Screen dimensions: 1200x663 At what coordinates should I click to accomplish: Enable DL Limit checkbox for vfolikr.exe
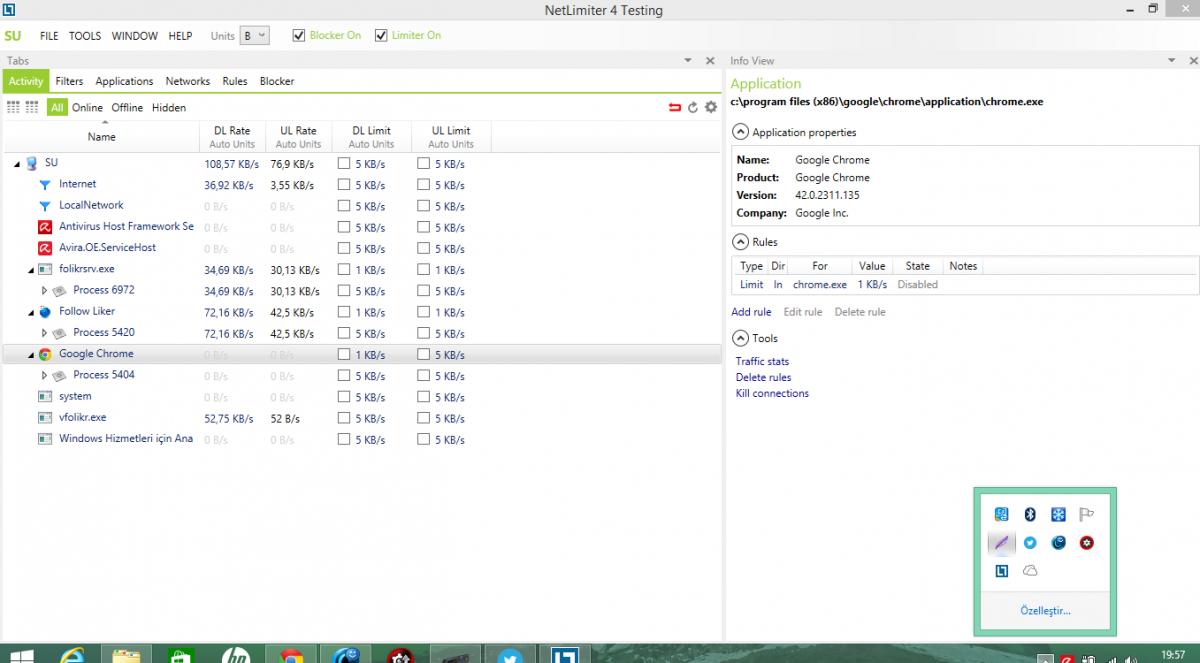point(343,418)
